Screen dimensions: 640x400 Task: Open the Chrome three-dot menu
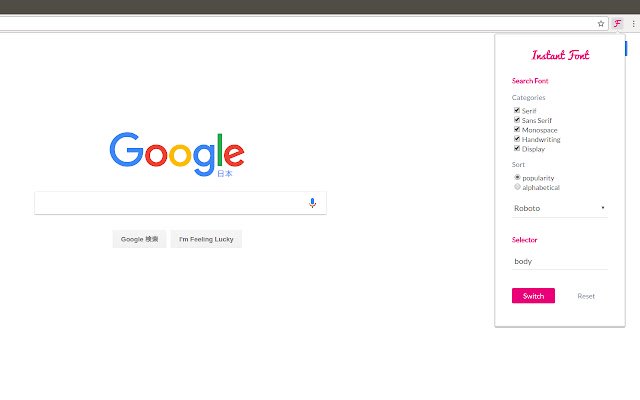pos(633,24)
